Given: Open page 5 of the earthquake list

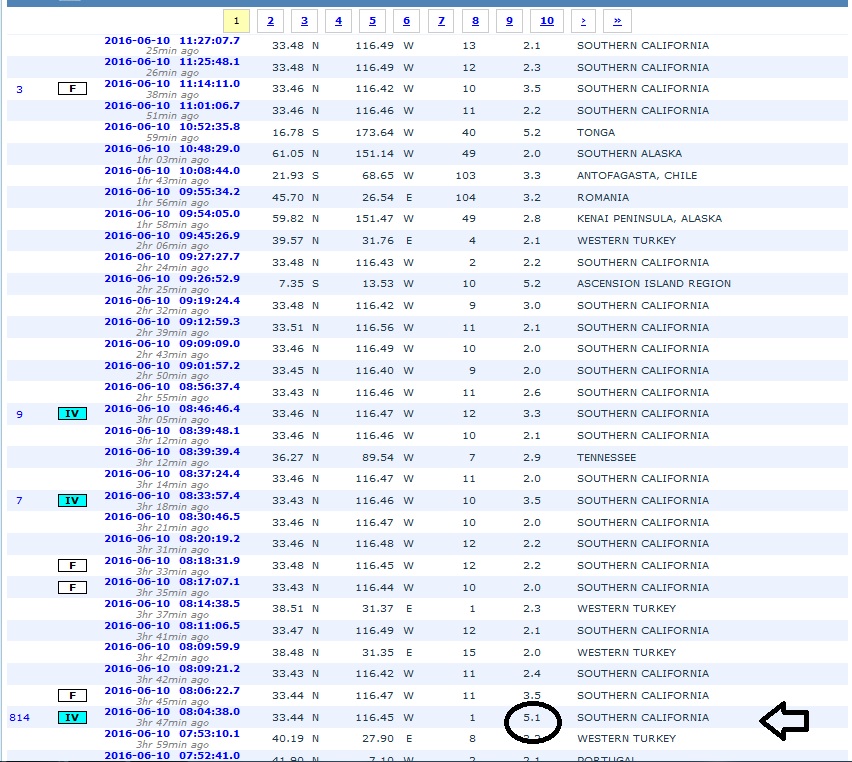Looking at the screenshot, I should click(372, 21).
